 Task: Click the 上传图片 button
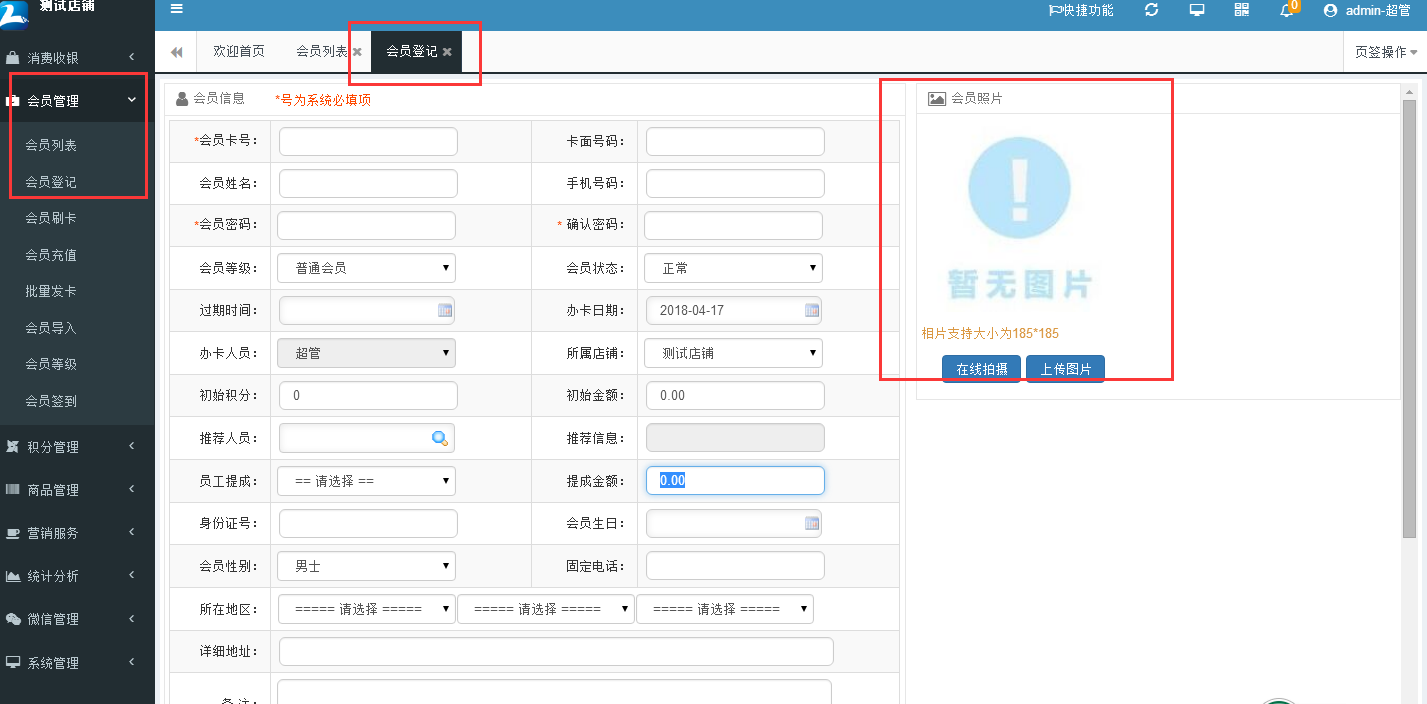1065,367
